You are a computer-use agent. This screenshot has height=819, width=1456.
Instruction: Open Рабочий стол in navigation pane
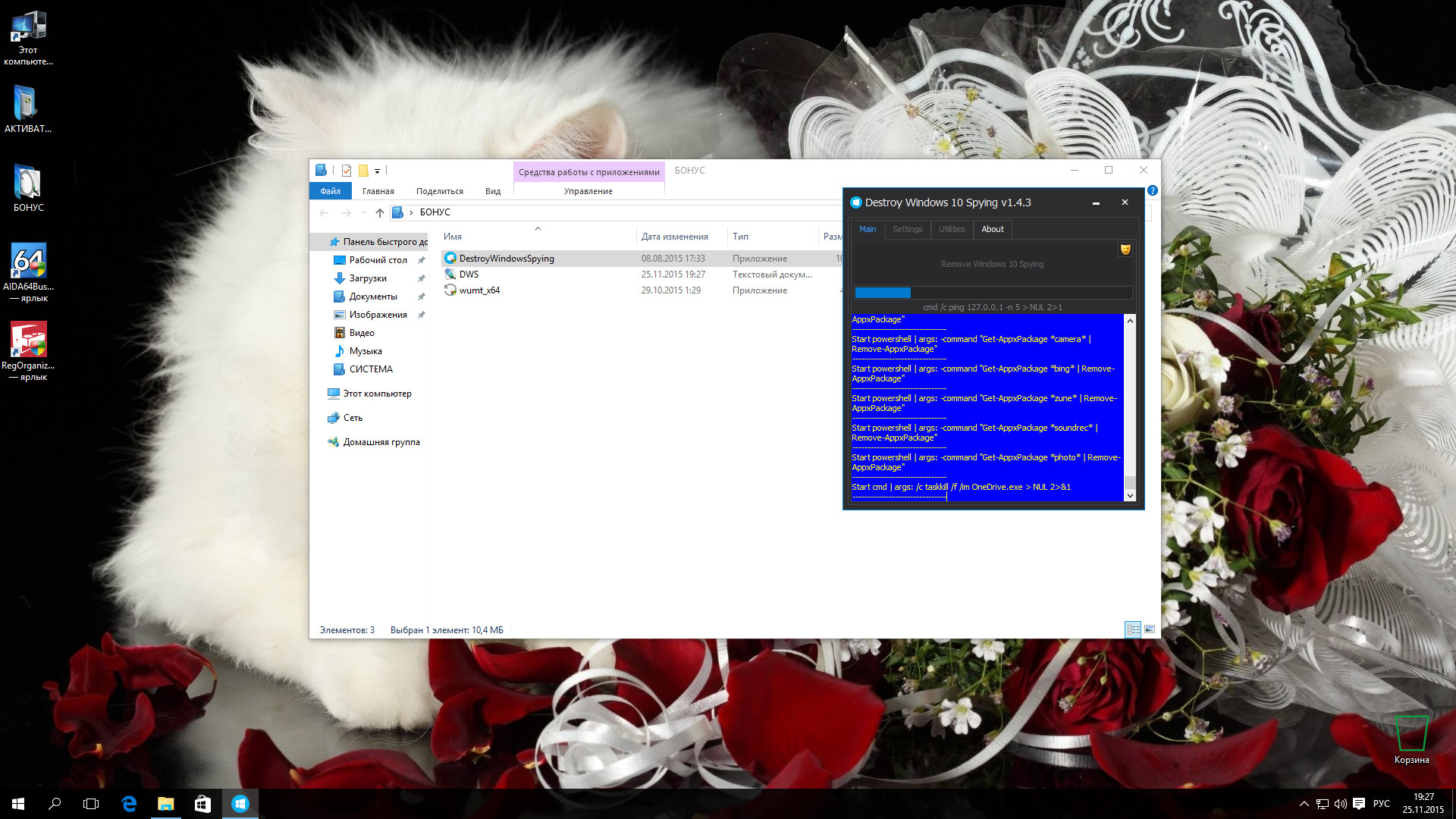pos(378,260)
